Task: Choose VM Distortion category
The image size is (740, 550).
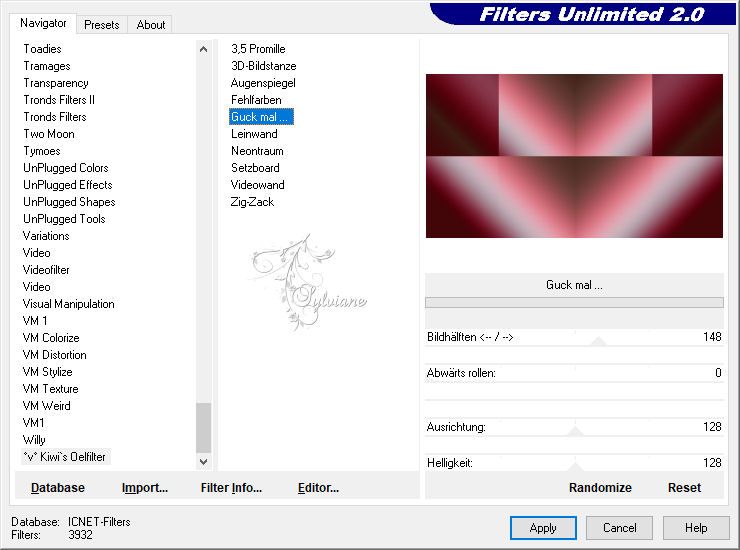Action: tap(54, 355)
